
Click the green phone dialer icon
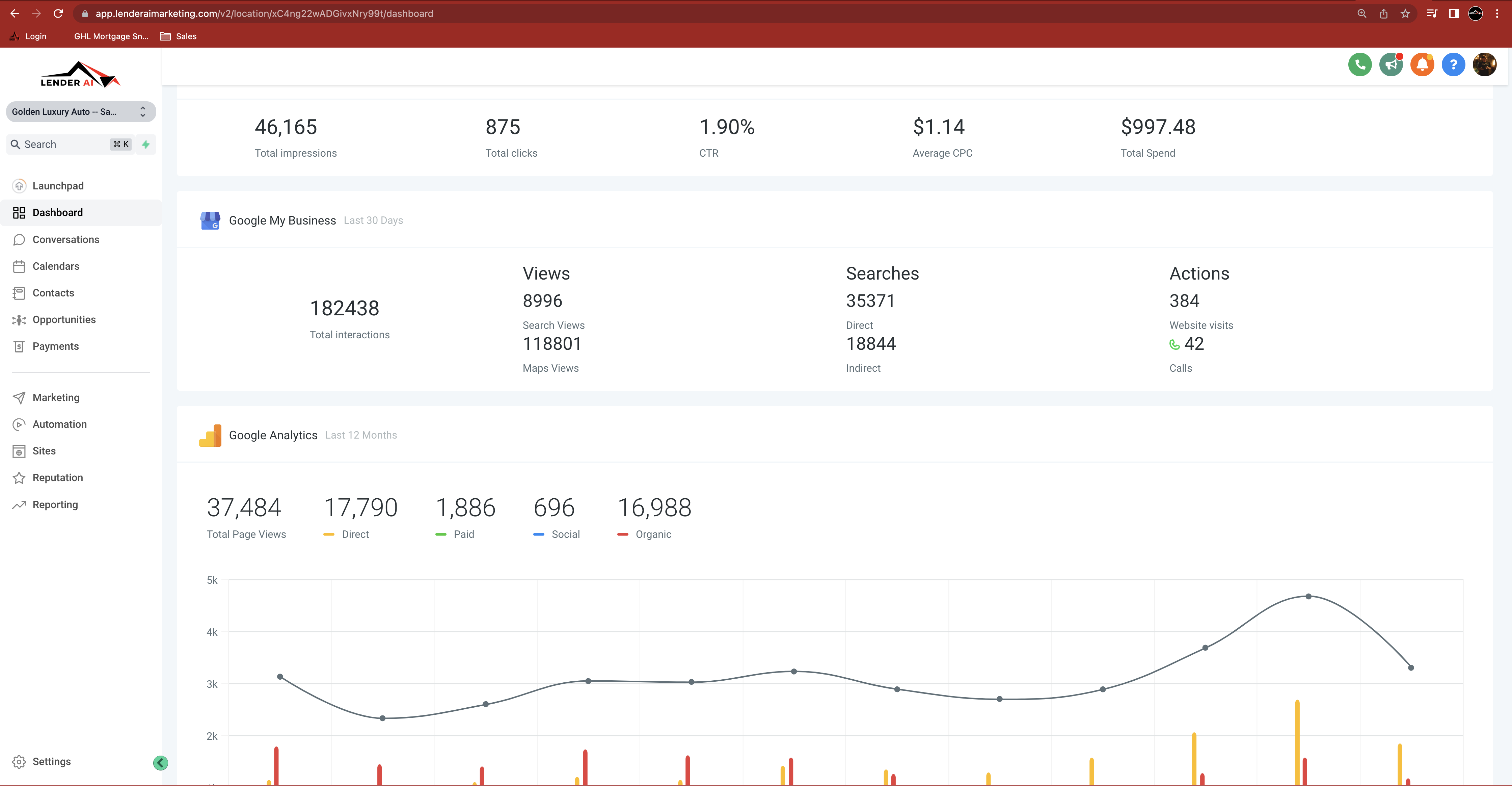1360,64
